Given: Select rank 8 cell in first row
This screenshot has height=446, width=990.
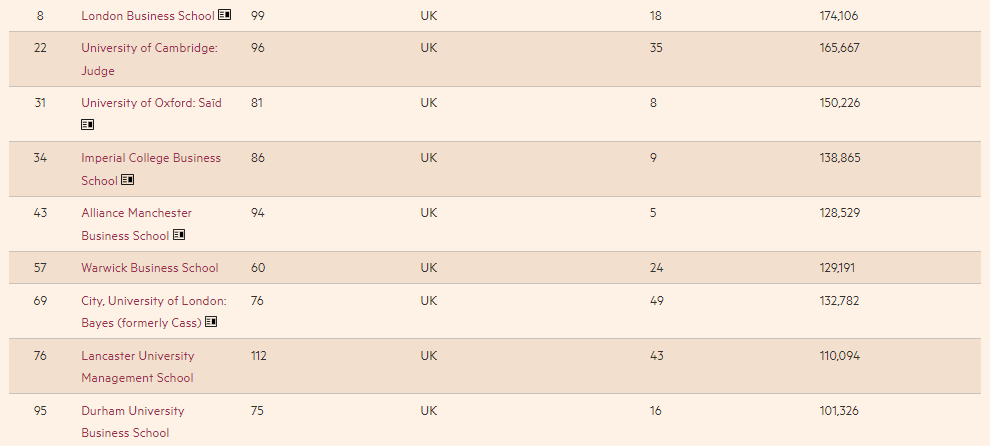Looking at the screenshot, I should (x=40, y=16).
